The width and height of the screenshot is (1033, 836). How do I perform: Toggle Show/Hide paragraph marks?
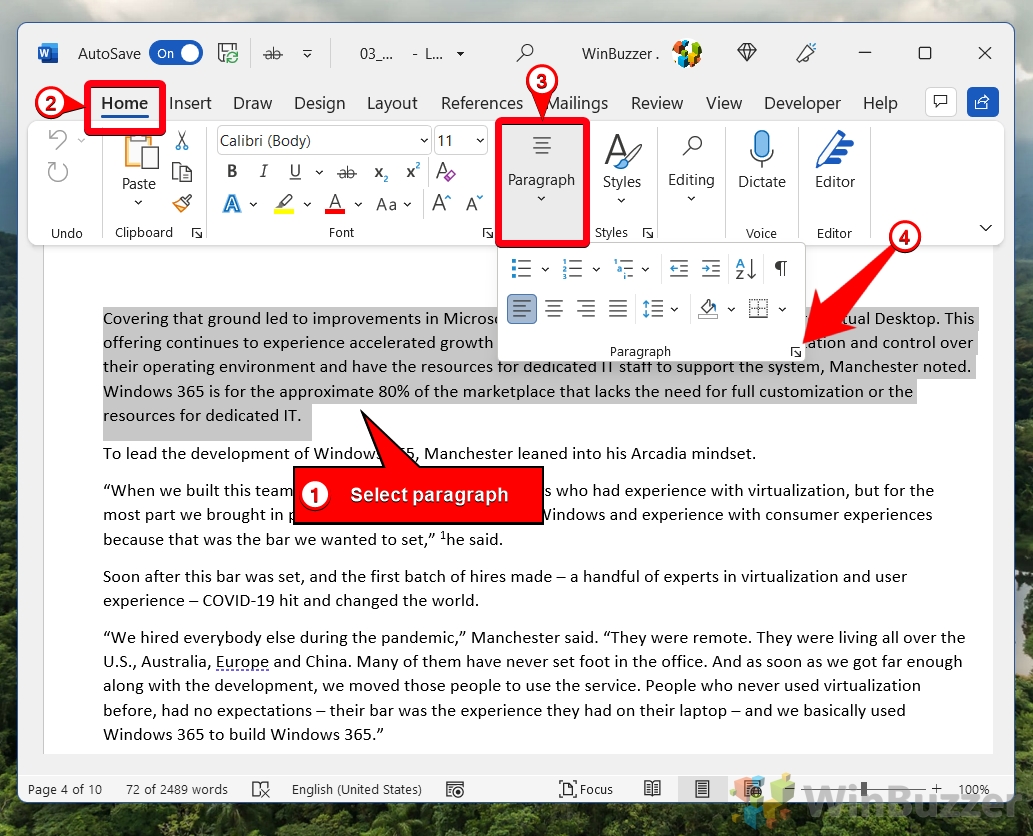click(781, 268)
